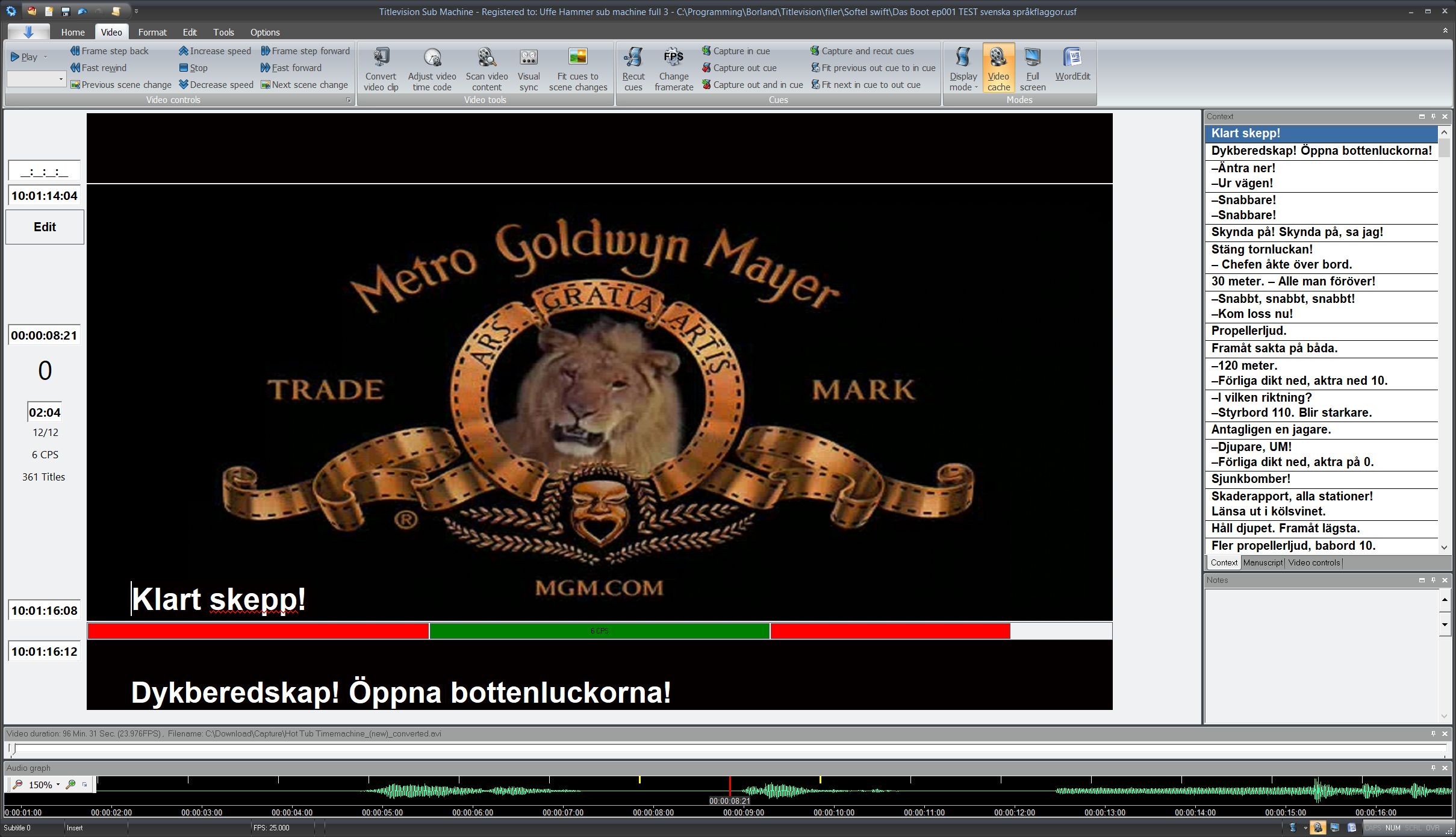The image size is (1456, 837).
Task: Click the new document icon in title bar
Action: [x=49, y=11]
